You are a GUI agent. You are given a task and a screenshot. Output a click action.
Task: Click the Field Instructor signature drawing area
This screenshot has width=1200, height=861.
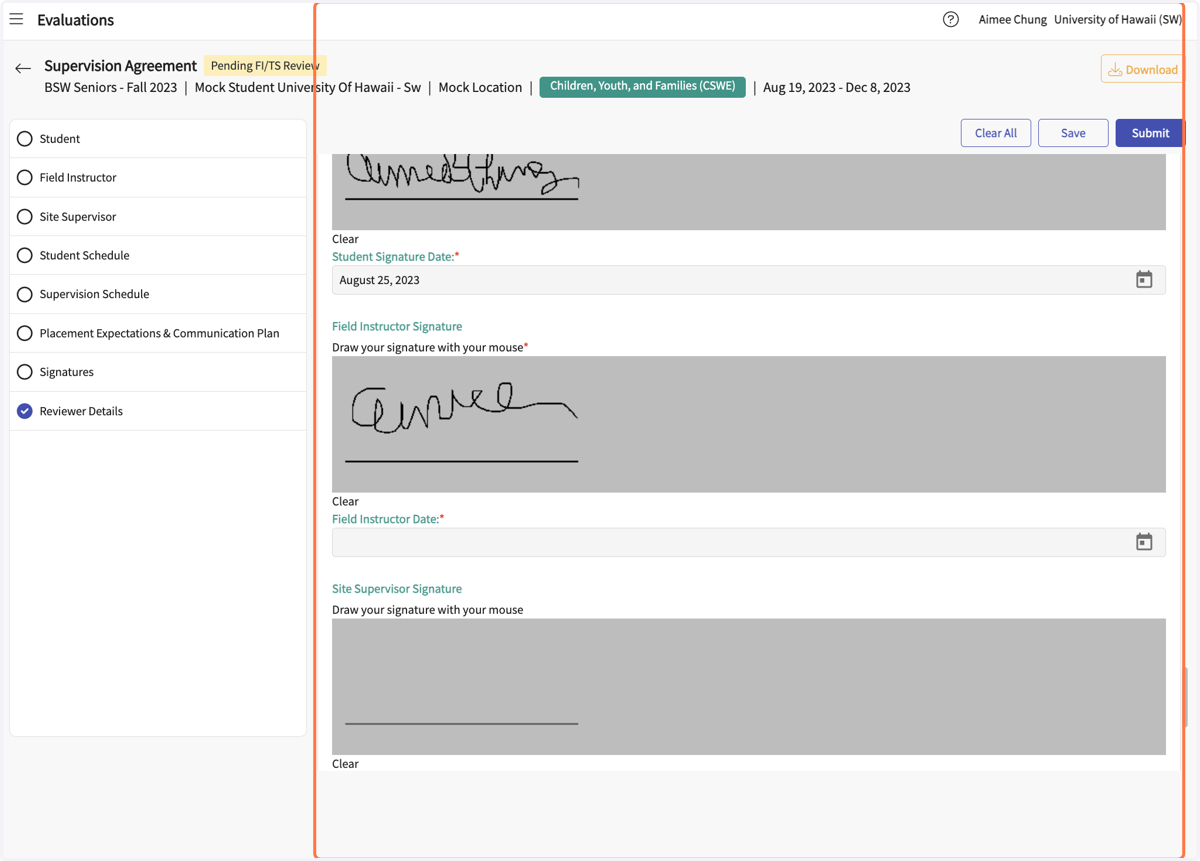749,424
